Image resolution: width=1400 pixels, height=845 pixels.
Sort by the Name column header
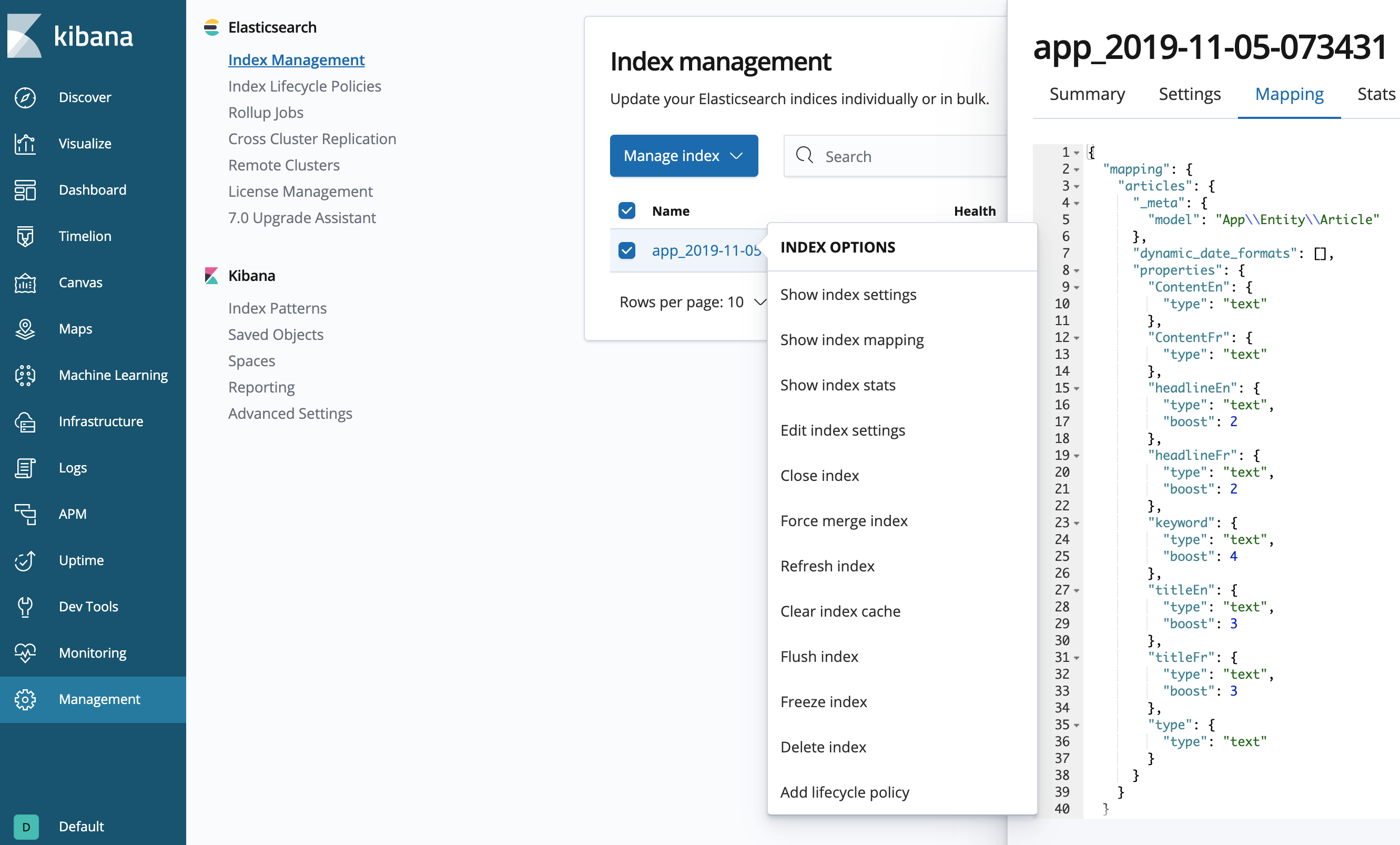(671, 212)
